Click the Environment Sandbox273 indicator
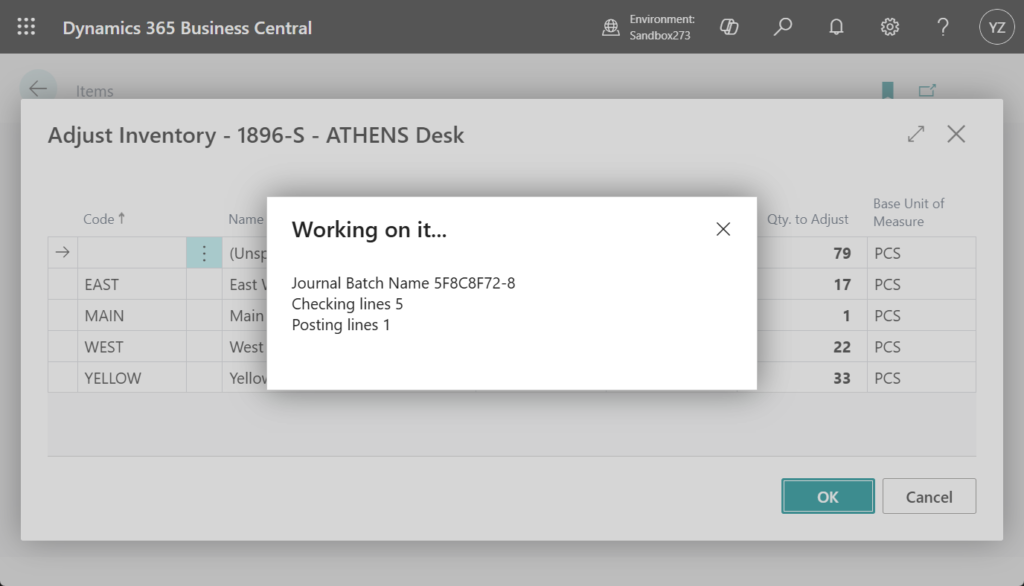 pos(648,27)
